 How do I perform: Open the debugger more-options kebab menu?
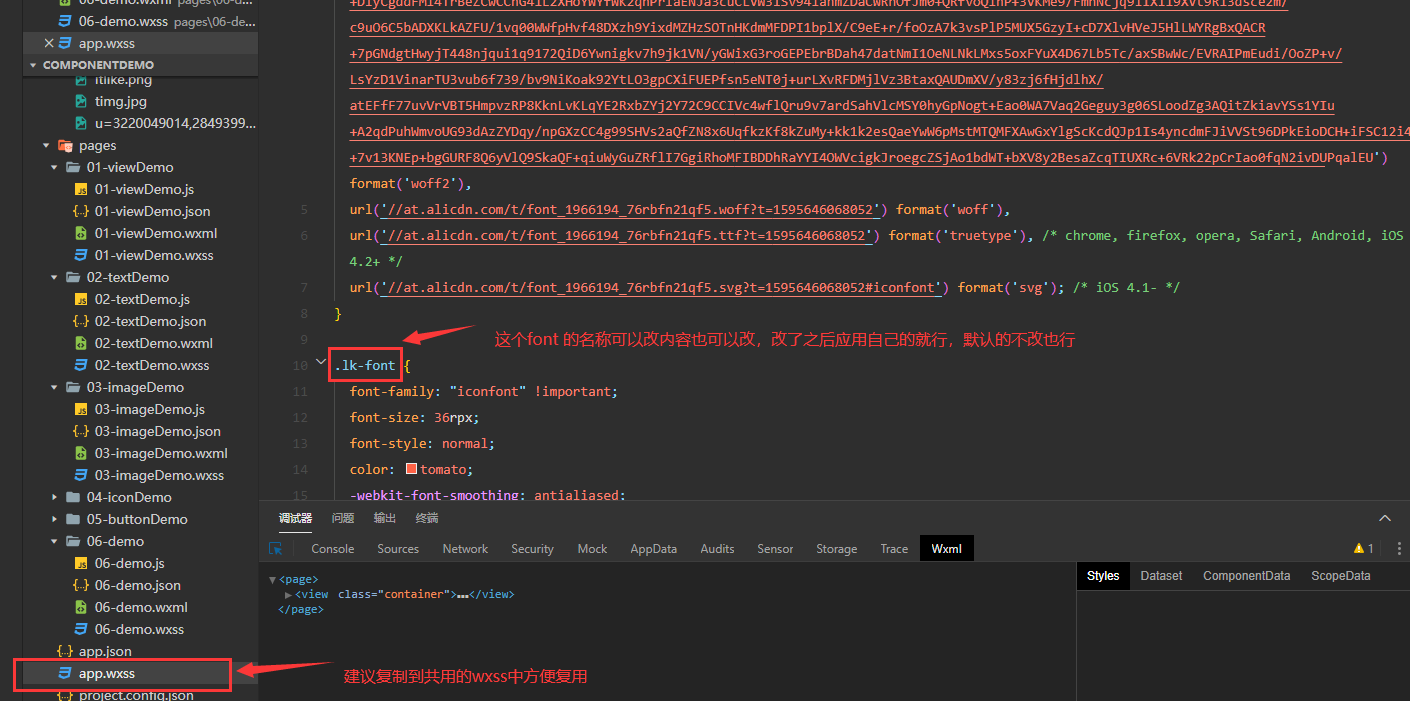tap(1399, 548)
